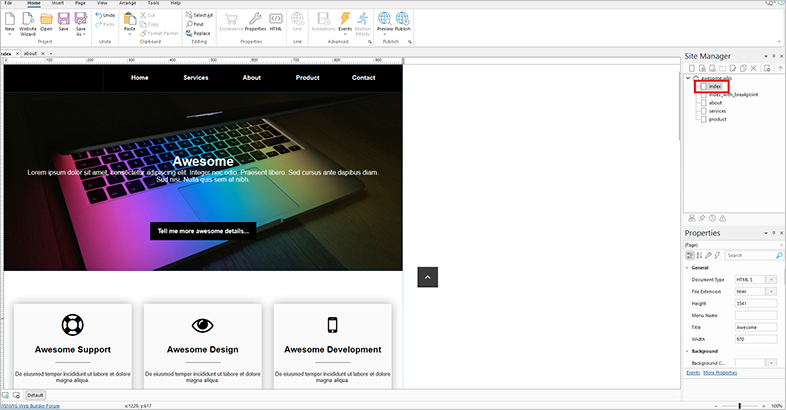
Task: Open the File menu
Action: point(8,3)
